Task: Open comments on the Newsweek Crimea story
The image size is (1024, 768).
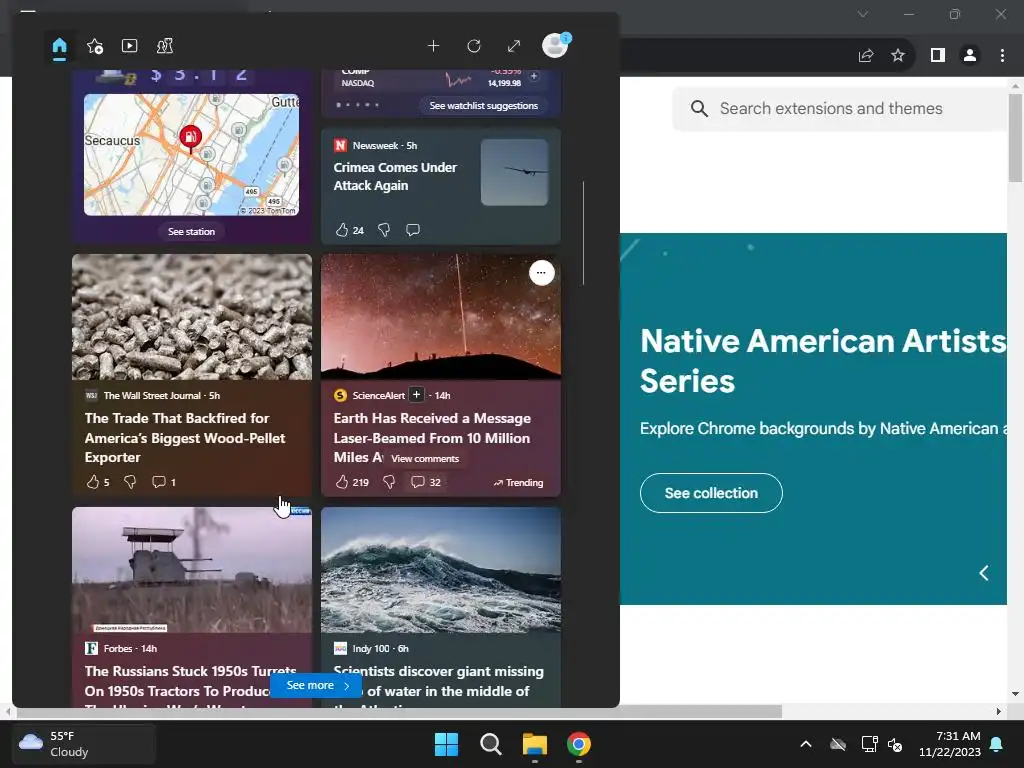Action: [413, 230]
